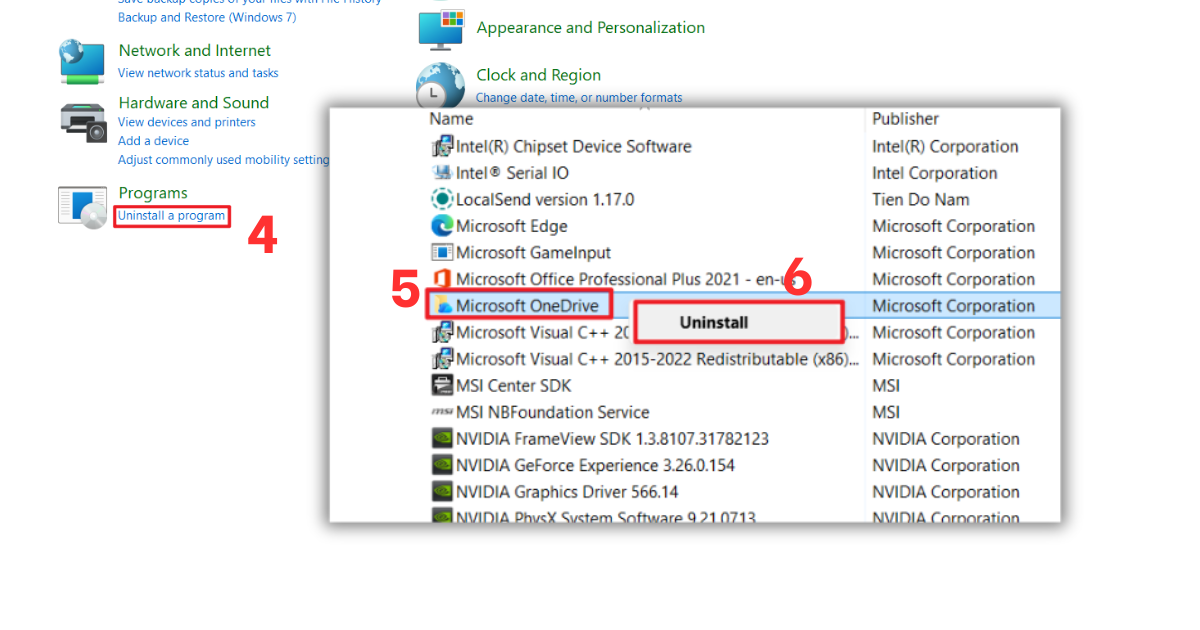This screenshot has height=630, width=1200.
Task: Open the Hardware and Sound category
Action: pyautogui.click(x=193, y=102)
